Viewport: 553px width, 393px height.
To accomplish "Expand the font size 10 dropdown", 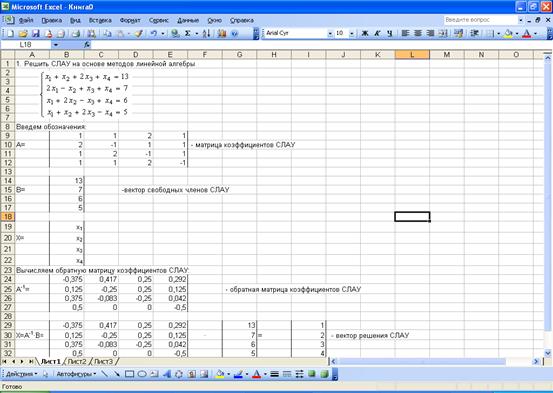I will [352, 34].
